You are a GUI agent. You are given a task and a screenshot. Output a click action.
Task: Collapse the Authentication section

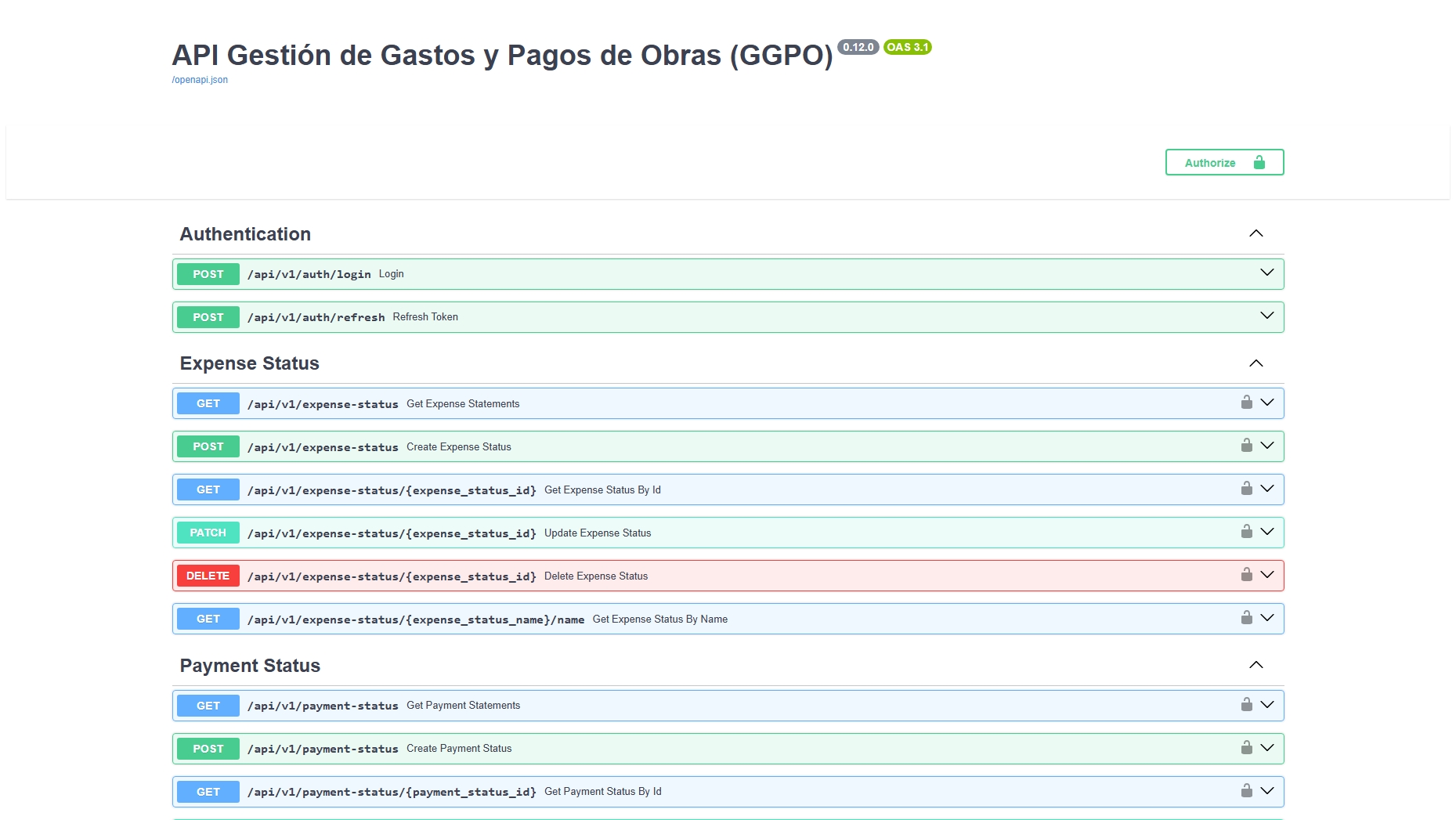[1256, 233]
